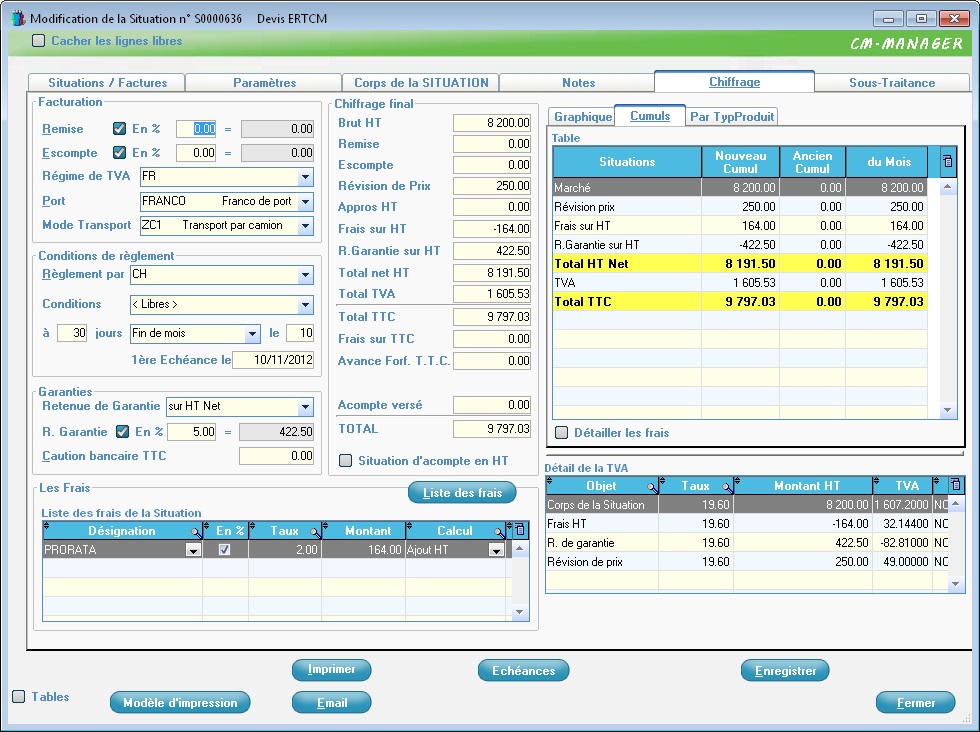Open the Notes tab

[578, 83]
